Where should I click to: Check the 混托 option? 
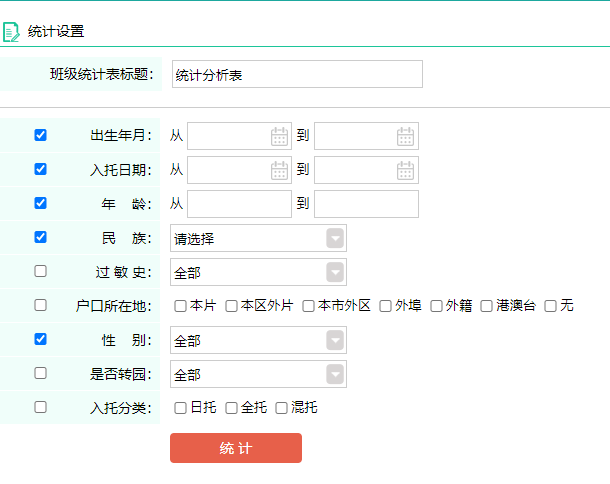pos(281,408)
